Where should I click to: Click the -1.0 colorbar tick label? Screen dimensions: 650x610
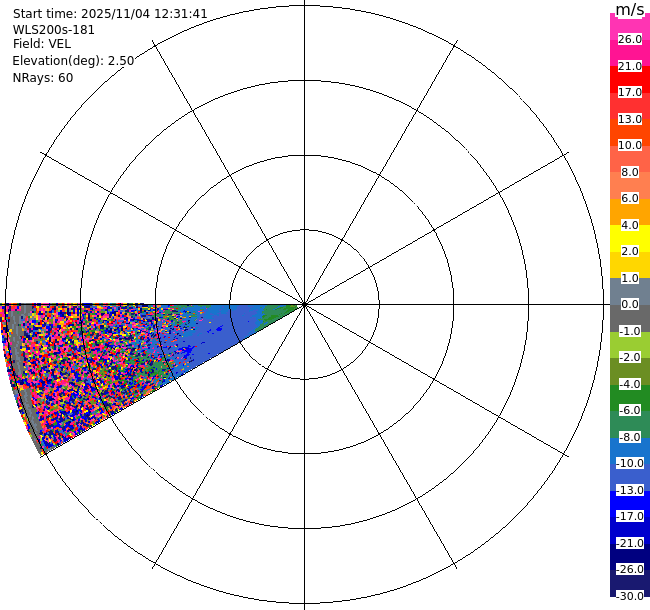point(630,331)
